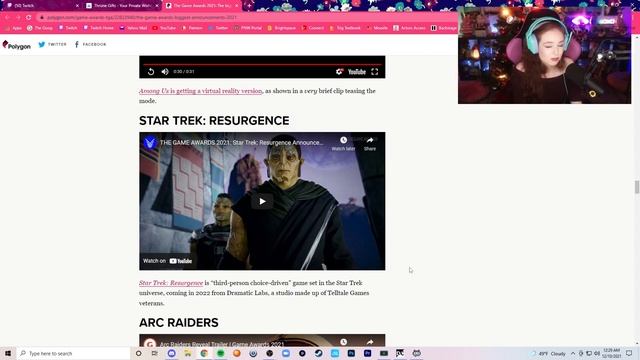The width and height of the screenshot is (640, 360).
Task: Open Star Trek video title link
Action: (x=241, y=142)
